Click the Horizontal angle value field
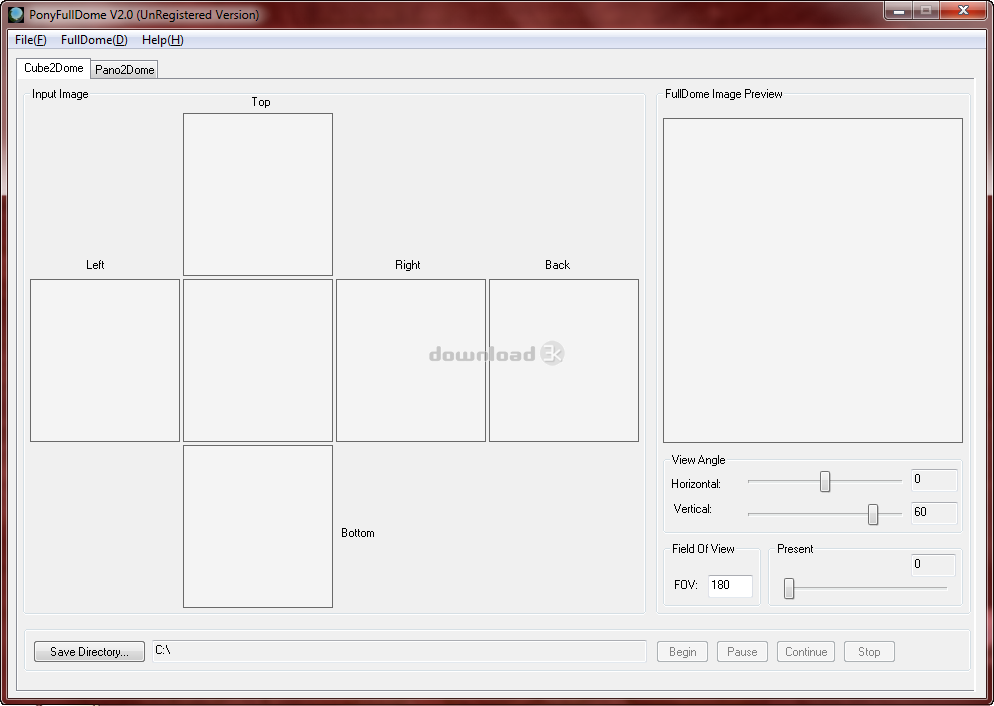The width and height of the screenshot is (994, 706). [934, 480]
